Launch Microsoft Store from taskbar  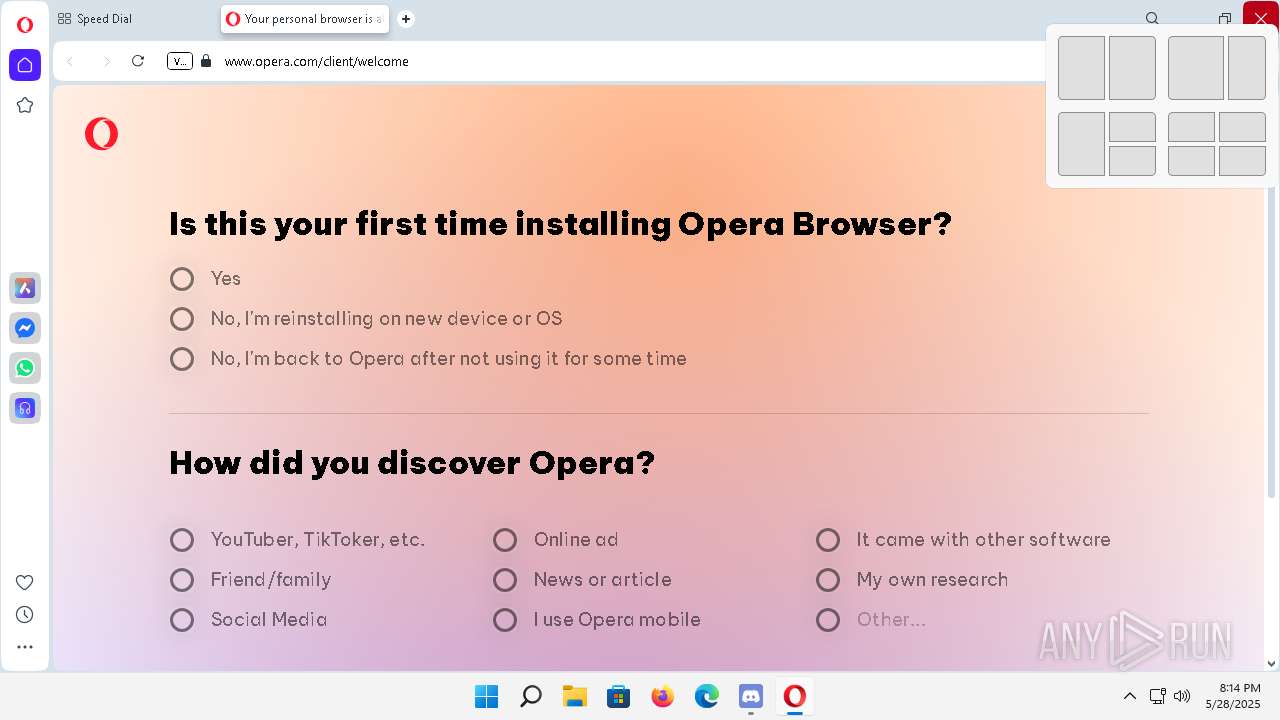click(x=619, y=696)
